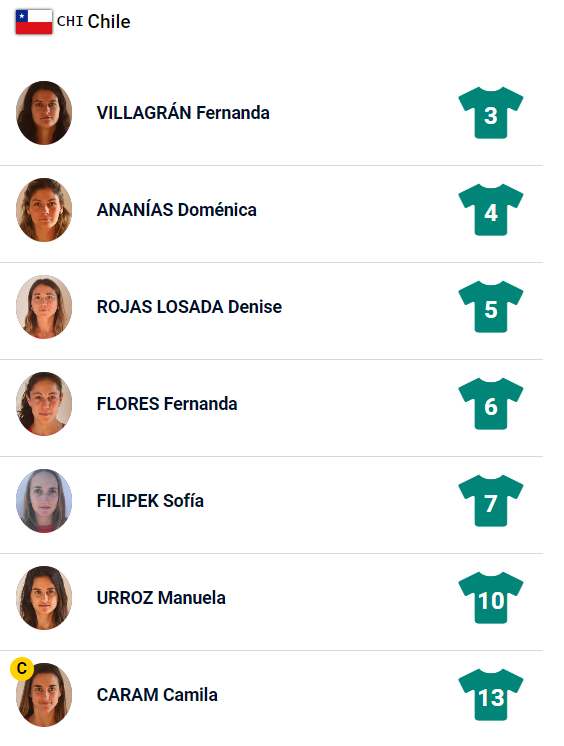Open VILLAGRÁN Fernanda player profile
Screen dimensions: 564x746
tap(183, 113)
